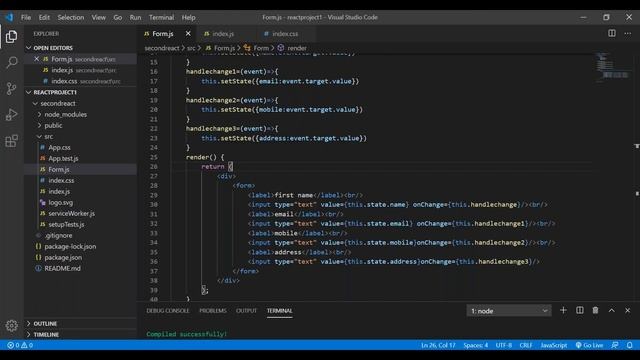Click the 'Spaces: 4' indentation status
This screenshot has height=360, width=640.
476,345
